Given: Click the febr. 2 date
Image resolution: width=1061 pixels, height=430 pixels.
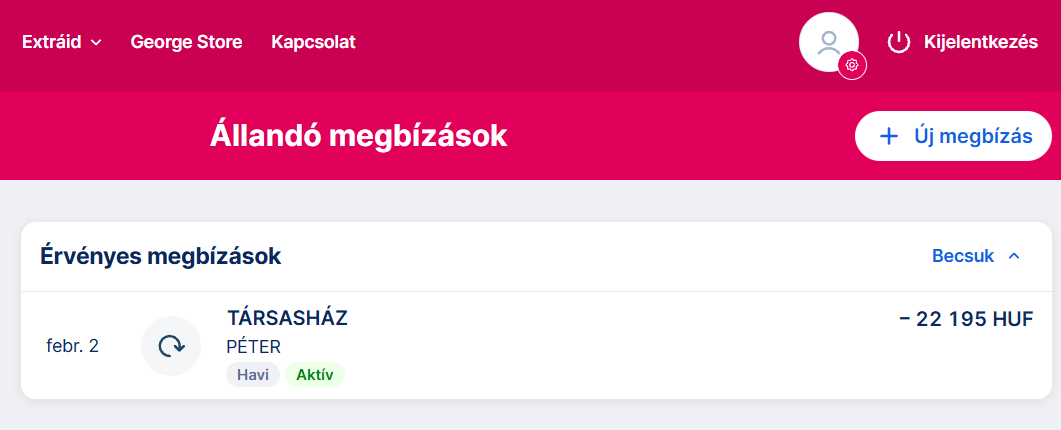Looking at the screenshot, I should [72, 346].
